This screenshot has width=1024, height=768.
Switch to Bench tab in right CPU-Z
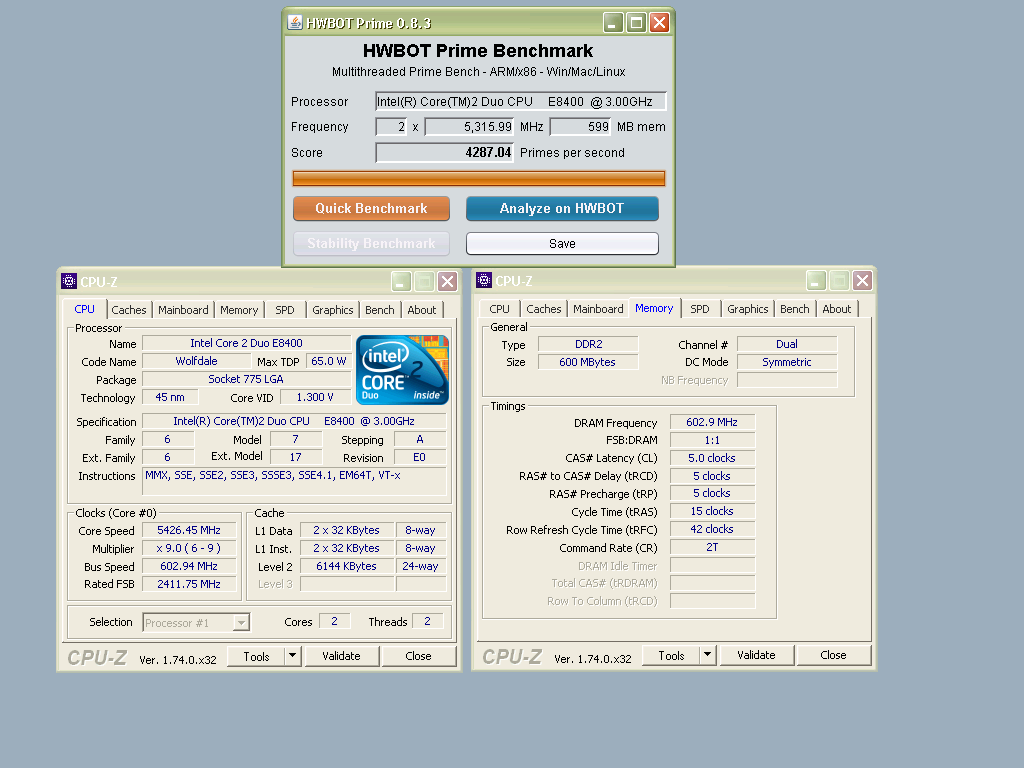pyautogui.click(x=795, y=309)
